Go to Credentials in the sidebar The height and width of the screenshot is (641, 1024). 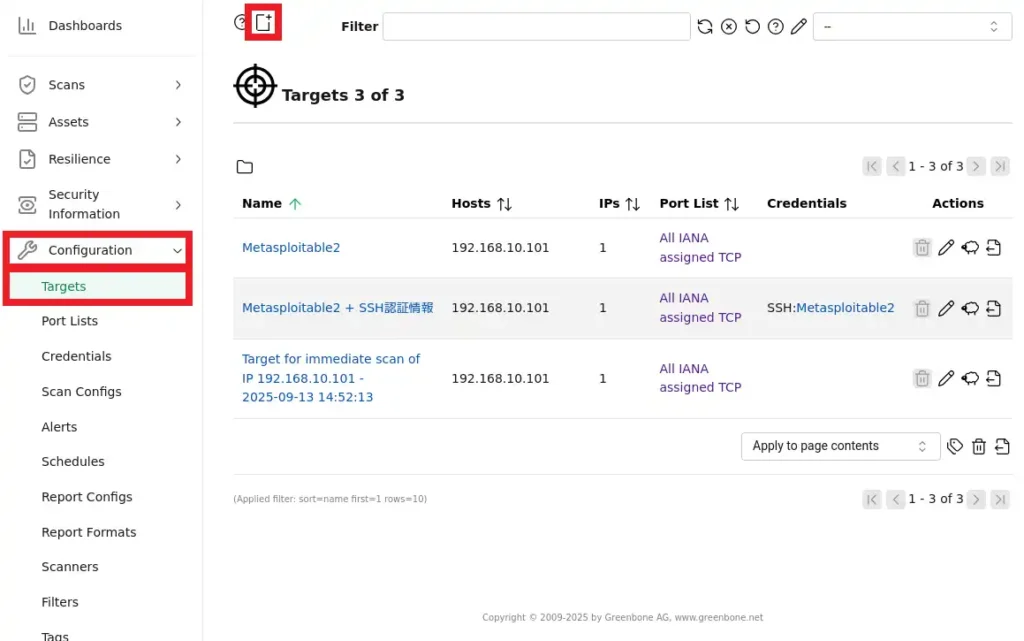76,356
